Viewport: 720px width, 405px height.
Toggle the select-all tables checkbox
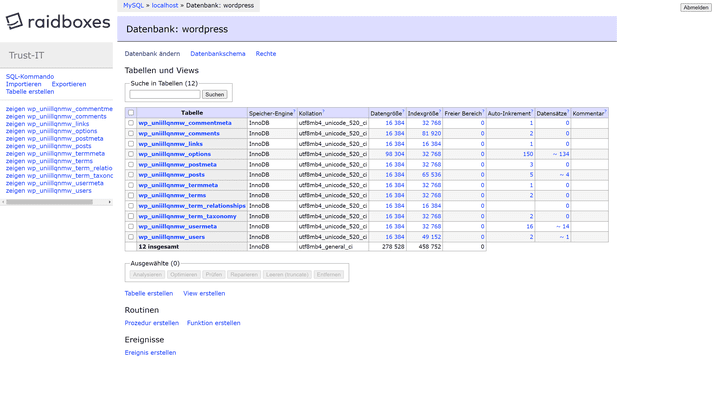point(131,113)
